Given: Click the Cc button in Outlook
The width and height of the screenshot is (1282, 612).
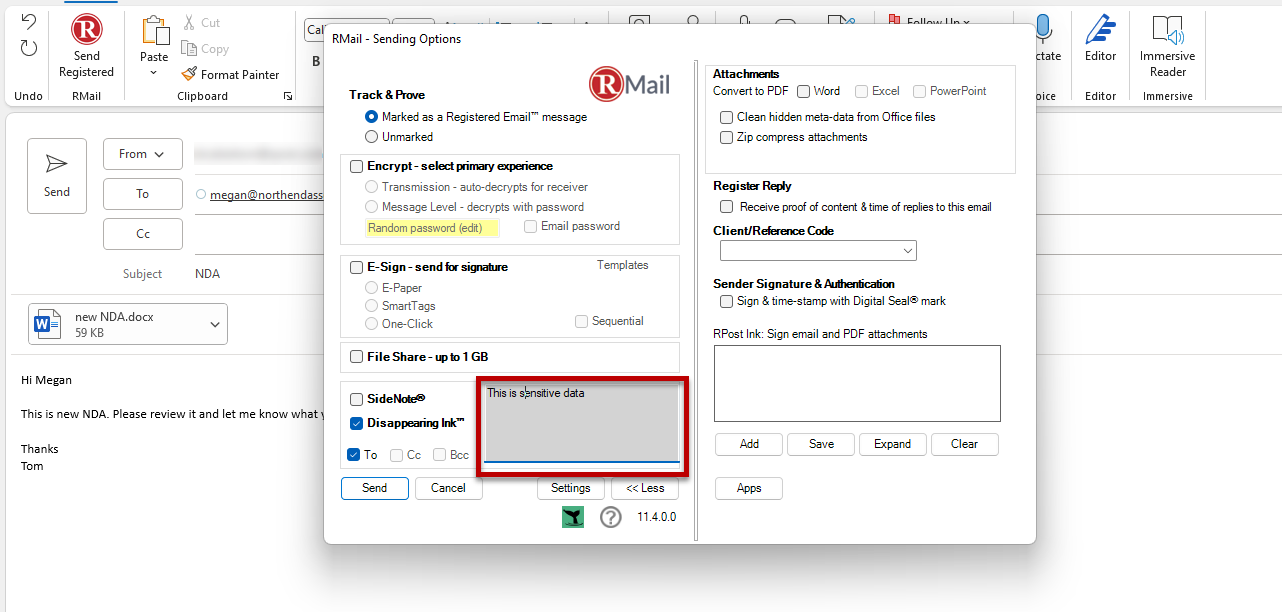Looking at the screenshot, I should tap(143, 234).
